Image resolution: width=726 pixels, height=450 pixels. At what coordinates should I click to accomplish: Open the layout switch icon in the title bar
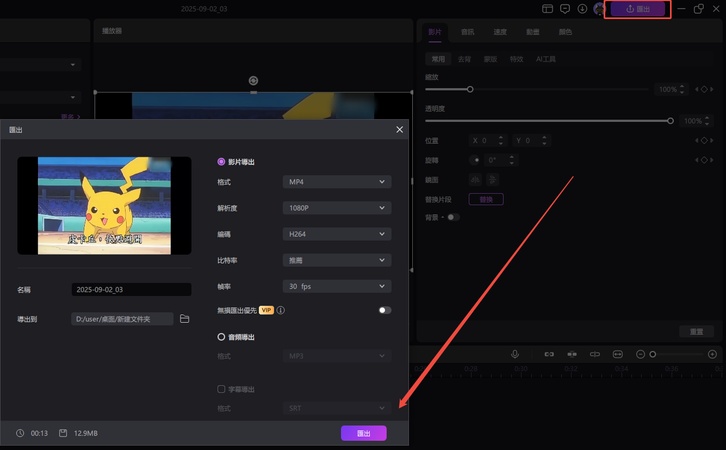[547, 9]
